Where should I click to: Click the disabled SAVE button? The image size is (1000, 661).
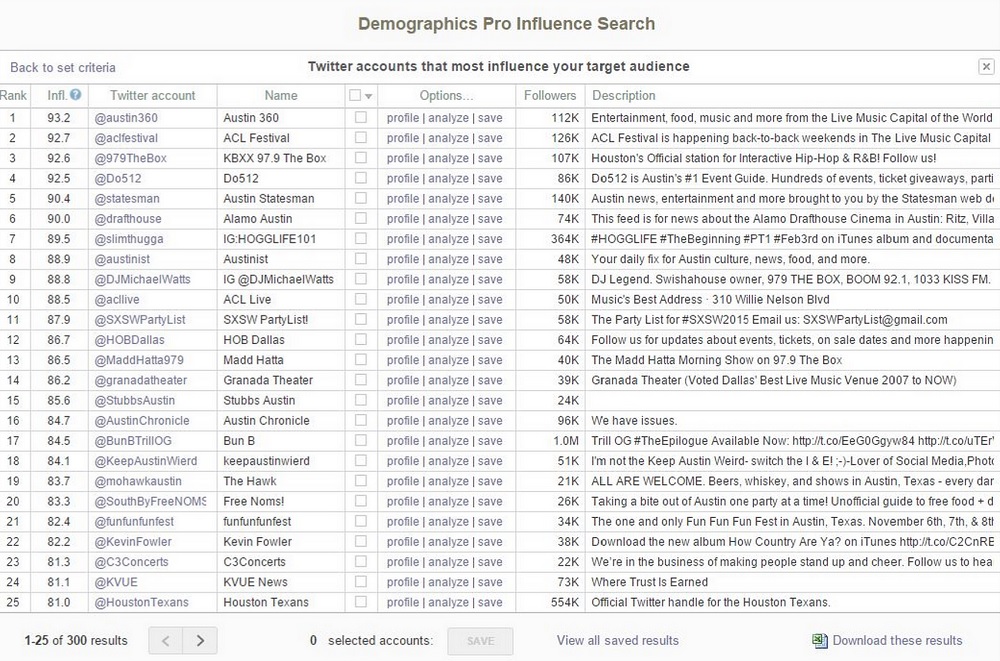pyautogui.click(x=480, y=641)
